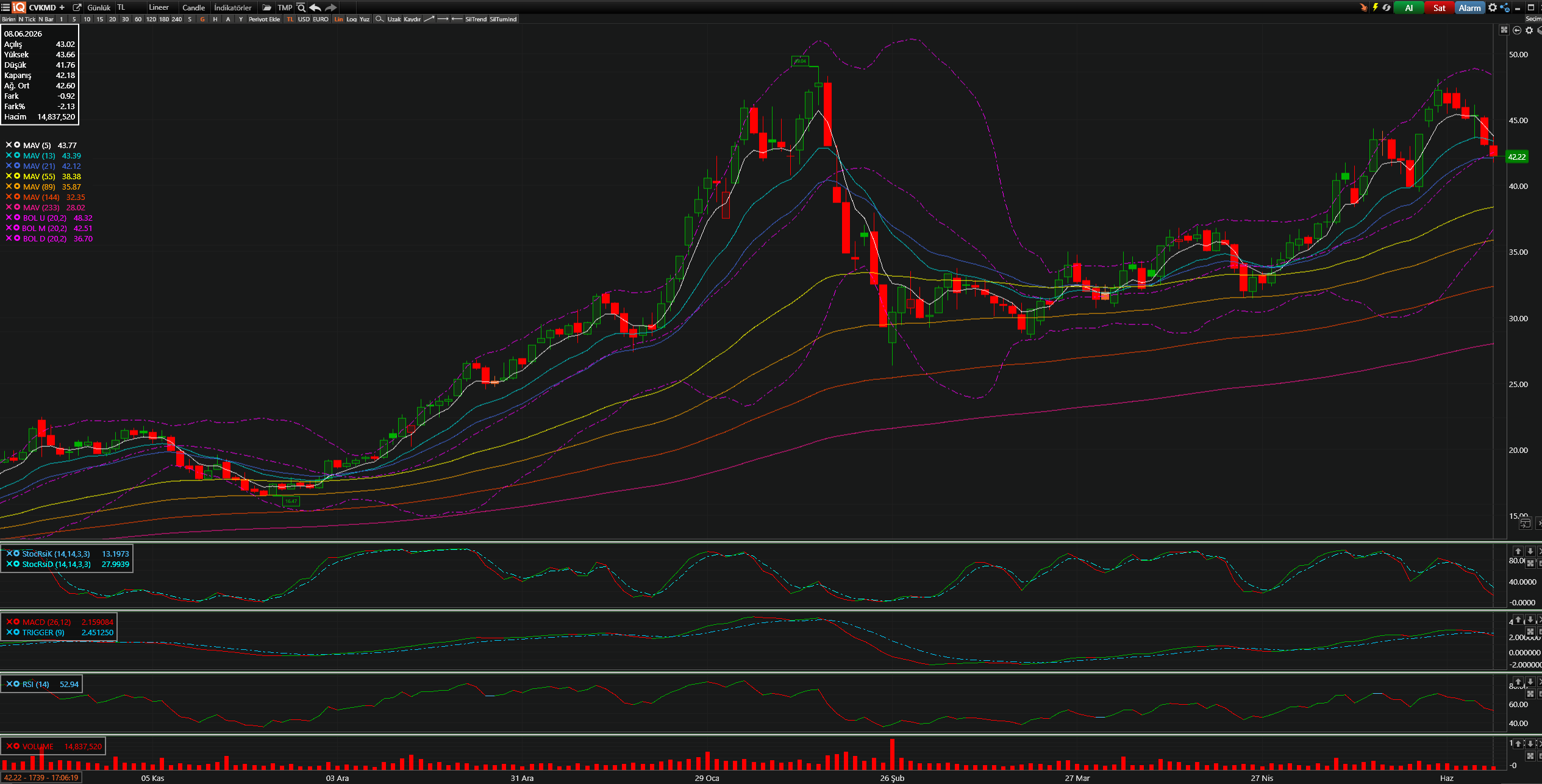Image resolution: width=1542 pixels, height=784 pixels.
Task: Click the red Sat sell button
Action: [1439, 7]
